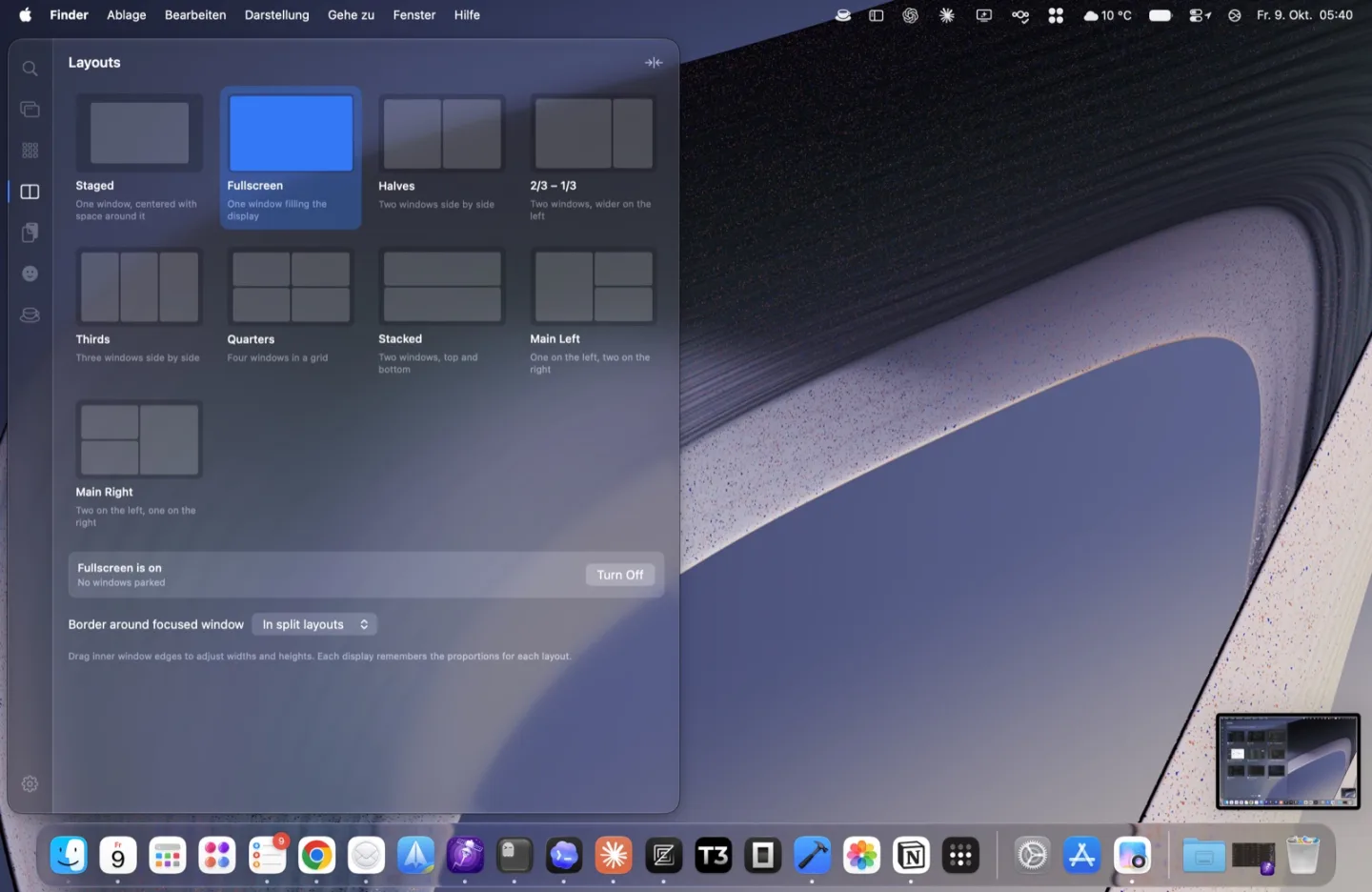Launch the orange Claude app in Dock
The height and width of the screenshot is (892, 1372).
[614, 856]
